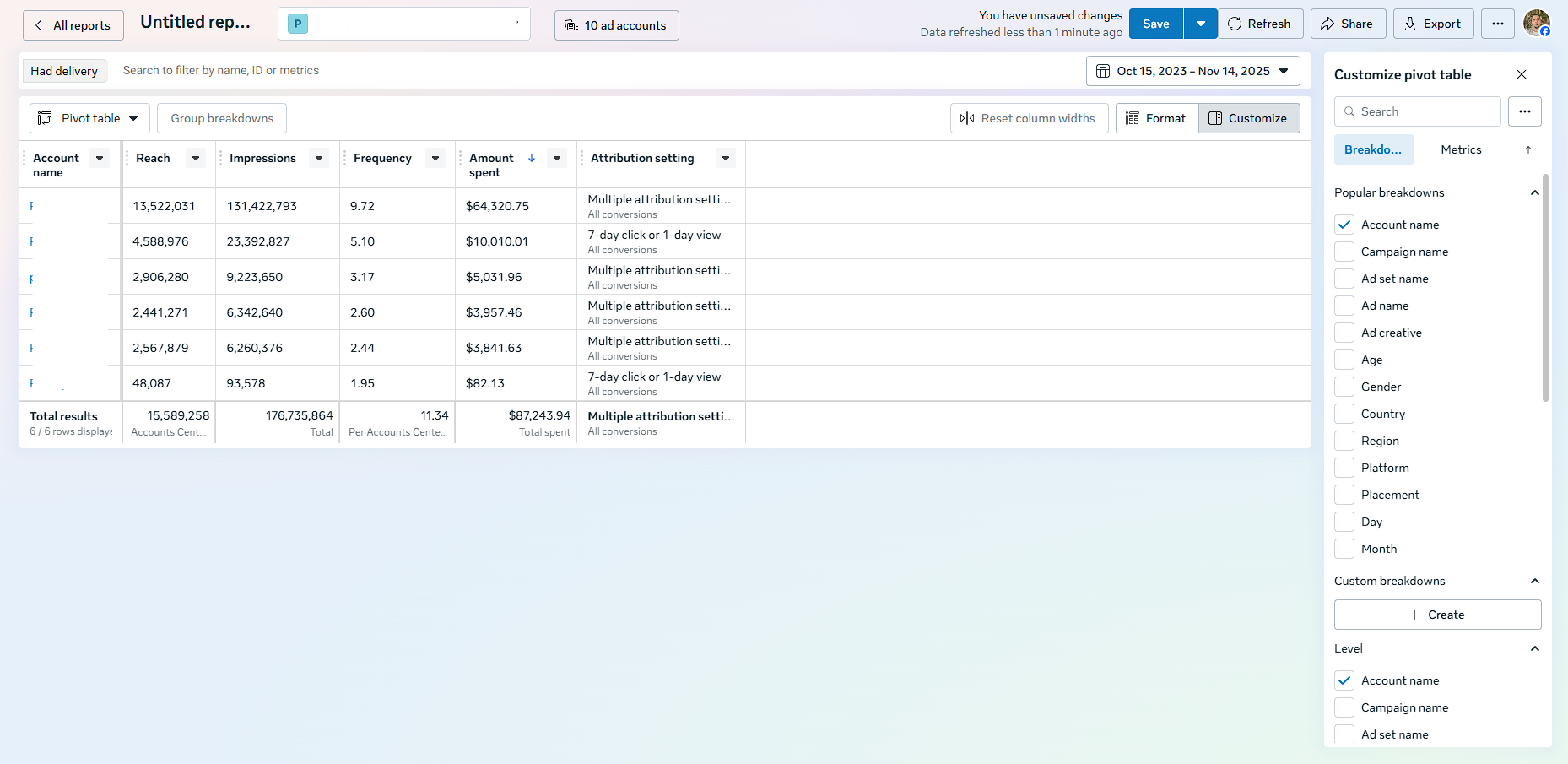Click Create custom breakdown button
Screen dimensions: 1568x764
click(x=1437, y=615)
